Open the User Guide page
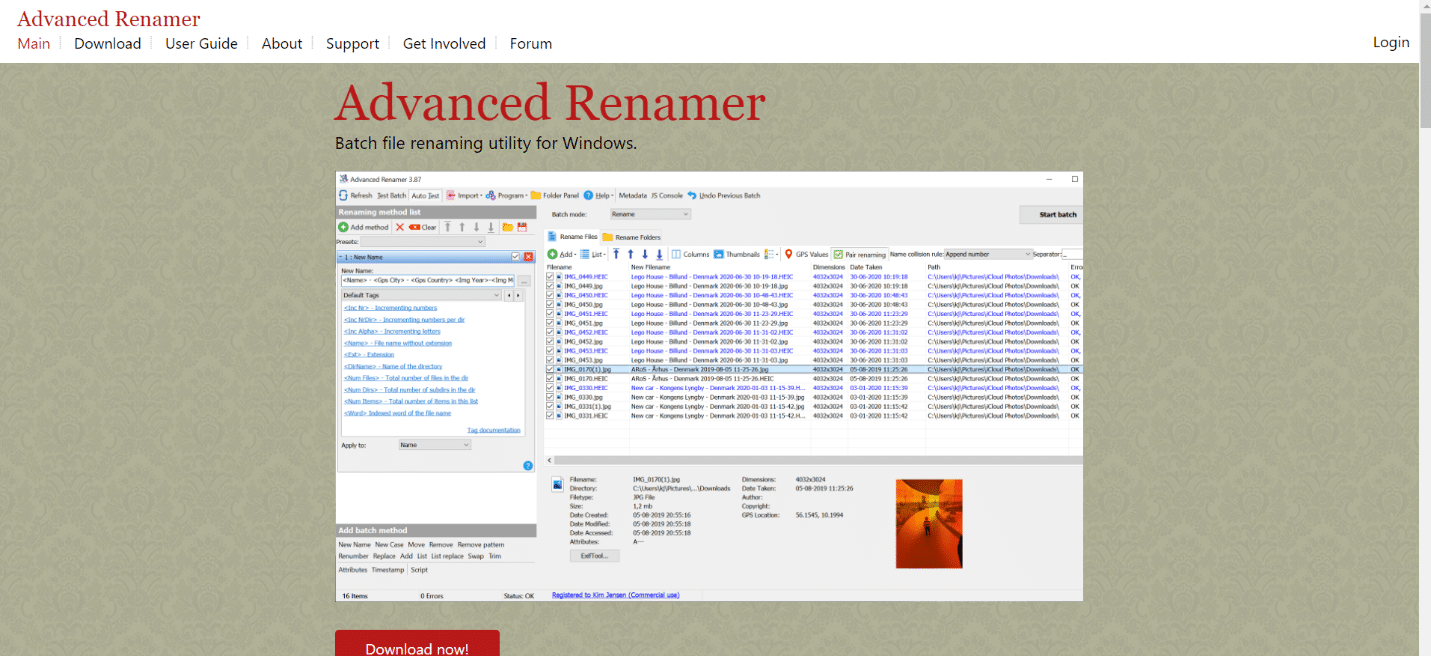The height and width of the screenshot is (656, 1431). [x=201, y=43]
